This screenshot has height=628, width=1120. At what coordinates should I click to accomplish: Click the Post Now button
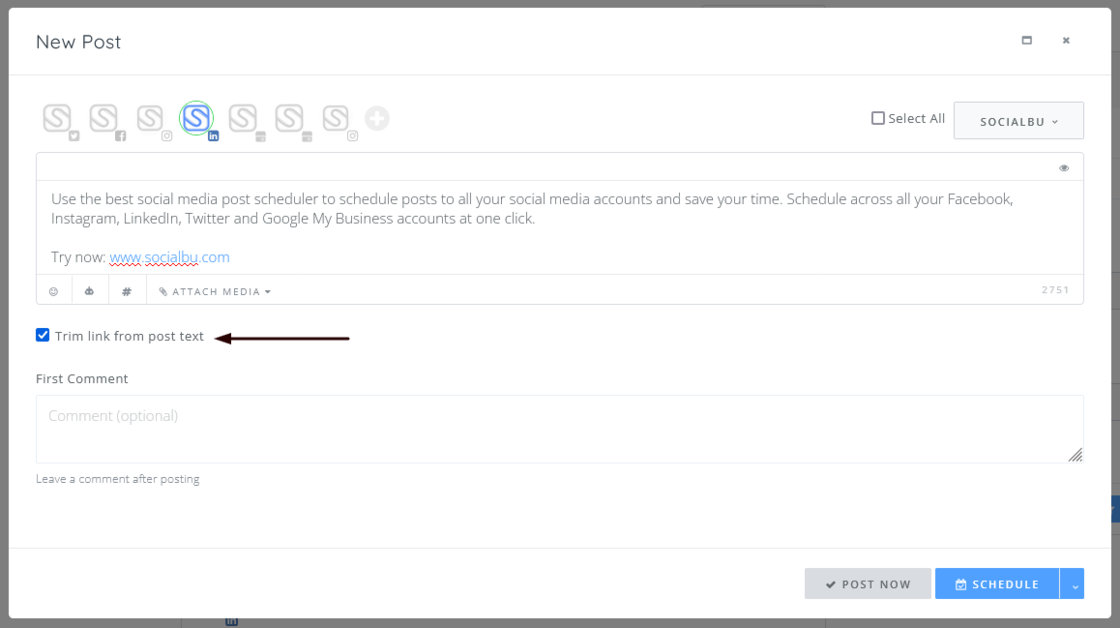click(x=867, y=584)
